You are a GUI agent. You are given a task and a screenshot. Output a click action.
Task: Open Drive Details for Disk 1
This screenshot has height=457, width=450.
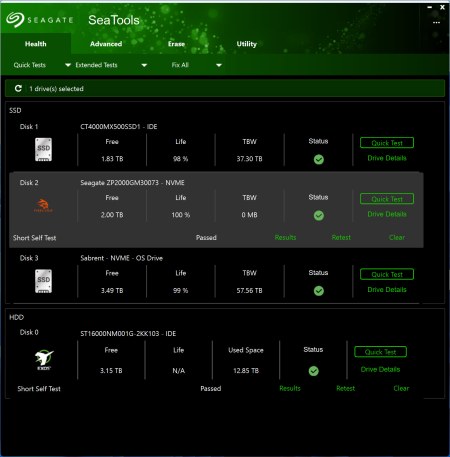pos(387,158)
